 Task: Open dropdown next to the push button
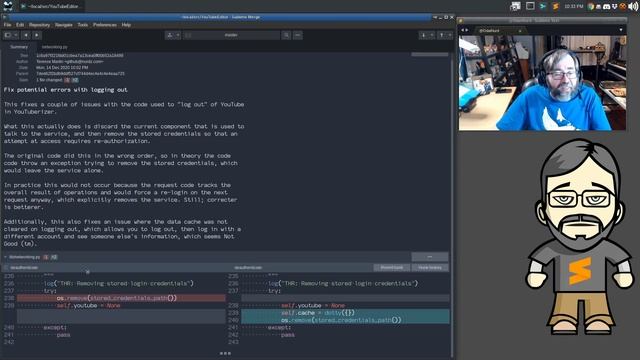[449, 36]
